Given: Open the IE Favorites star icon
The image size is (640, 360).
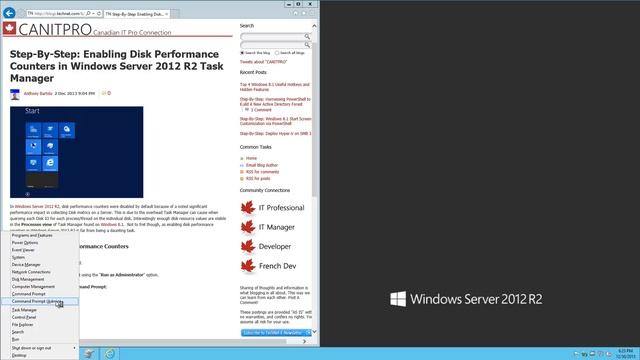Looking at the screenshot, I should (x=304, y=13).
